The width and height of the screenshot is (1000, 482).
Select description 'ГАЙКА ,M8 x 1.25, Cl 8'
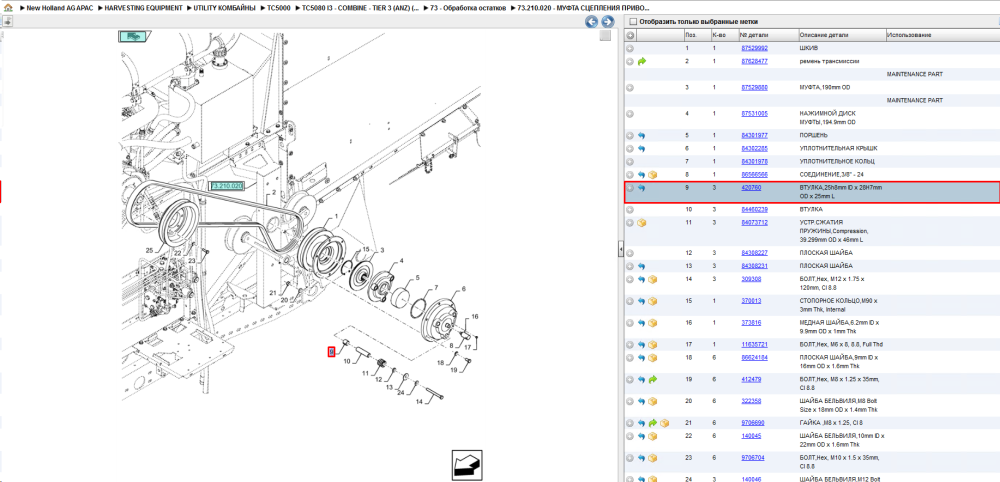(832, 423)
